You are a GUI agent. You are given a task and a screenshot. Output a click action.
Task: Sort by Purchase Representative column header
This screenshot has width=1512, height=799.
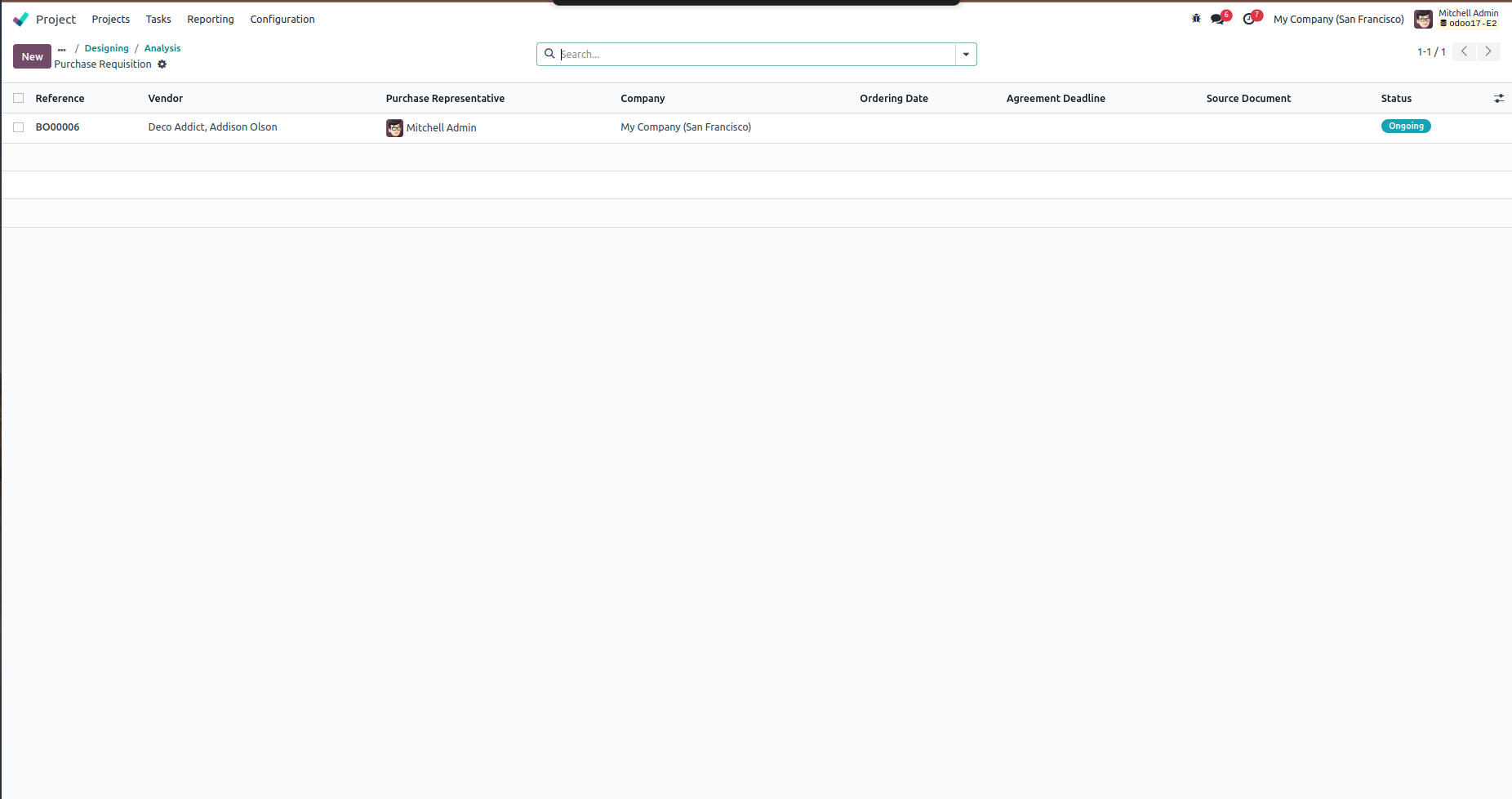[x=445, y=98]
